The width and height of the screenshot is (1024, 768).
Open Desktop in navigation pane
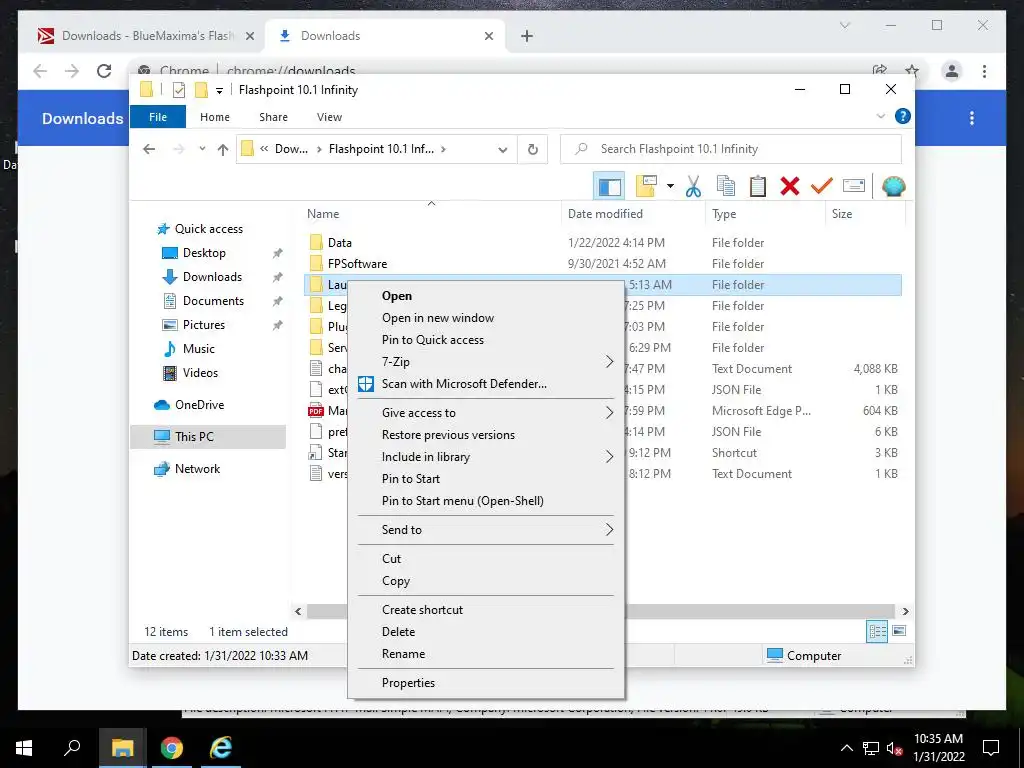204,253
